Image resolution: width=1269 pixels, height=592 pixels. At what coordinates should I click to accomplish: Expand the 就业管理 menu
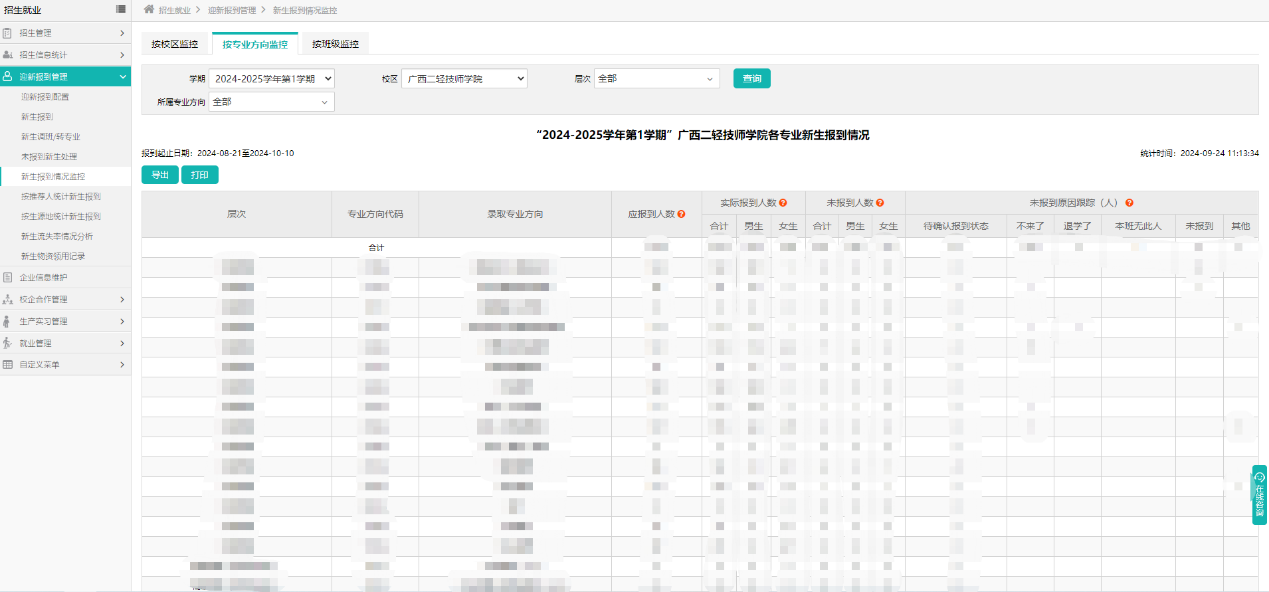tap(122, 343)
